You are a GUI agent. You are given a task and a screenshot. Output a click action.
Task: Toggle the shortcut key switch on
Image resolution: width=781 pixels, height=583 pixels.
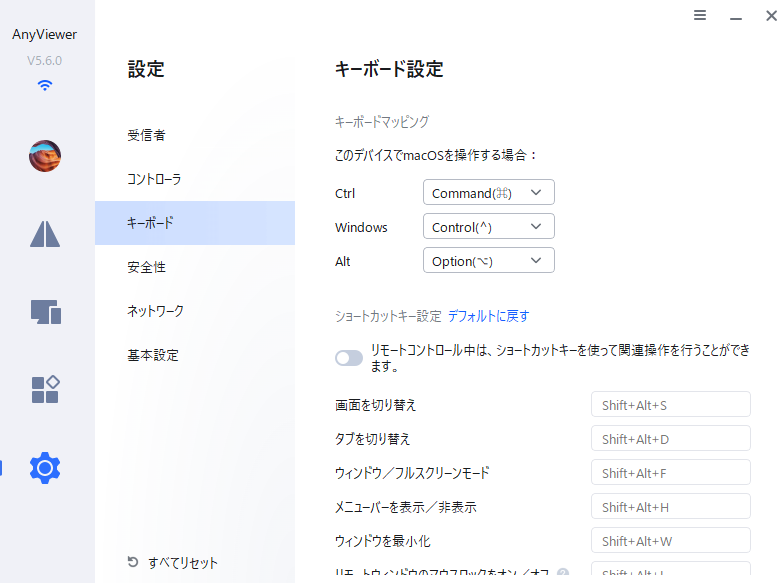coord(349,358)
